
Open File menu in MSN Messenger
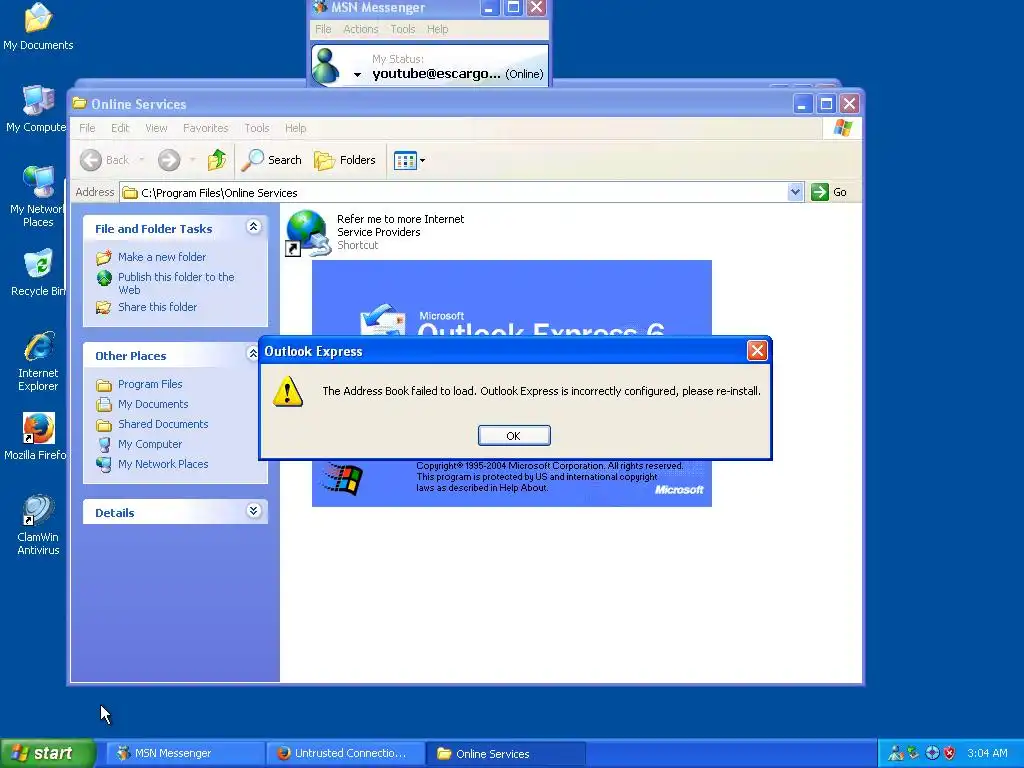323,29
